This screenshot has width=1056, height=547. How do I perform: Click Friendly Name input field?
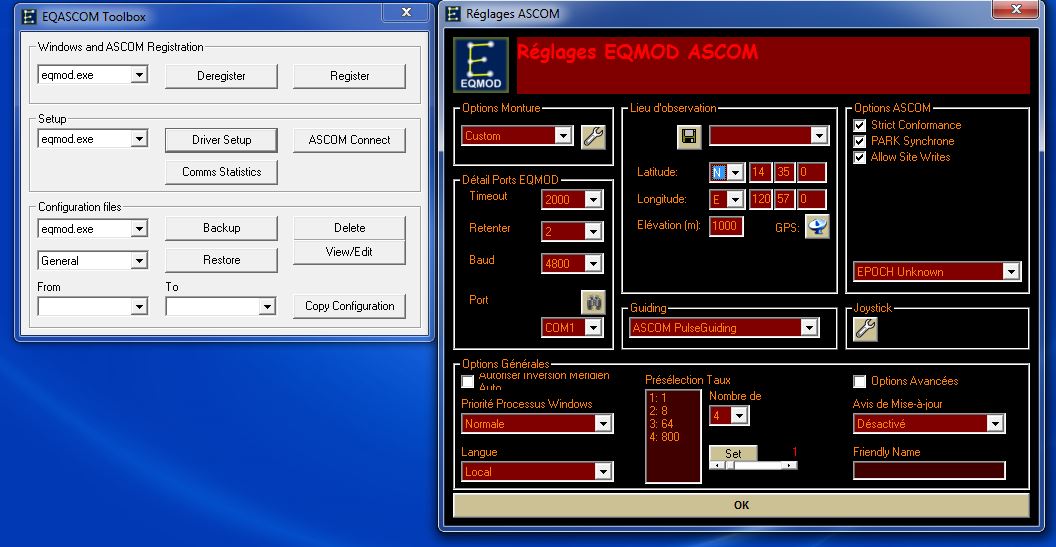click(x=929, y=470)
